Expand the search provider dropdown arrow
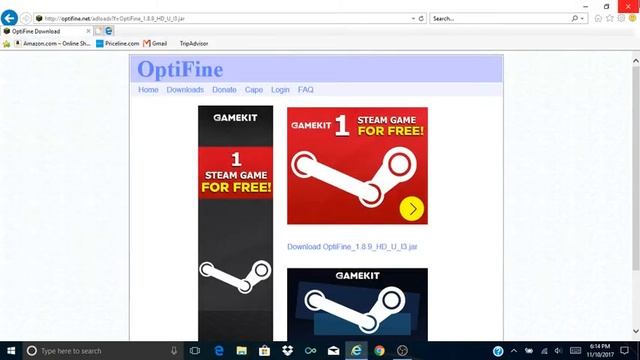Image resolution: width=640 pixels, height=360 pixels. point(582,18)
